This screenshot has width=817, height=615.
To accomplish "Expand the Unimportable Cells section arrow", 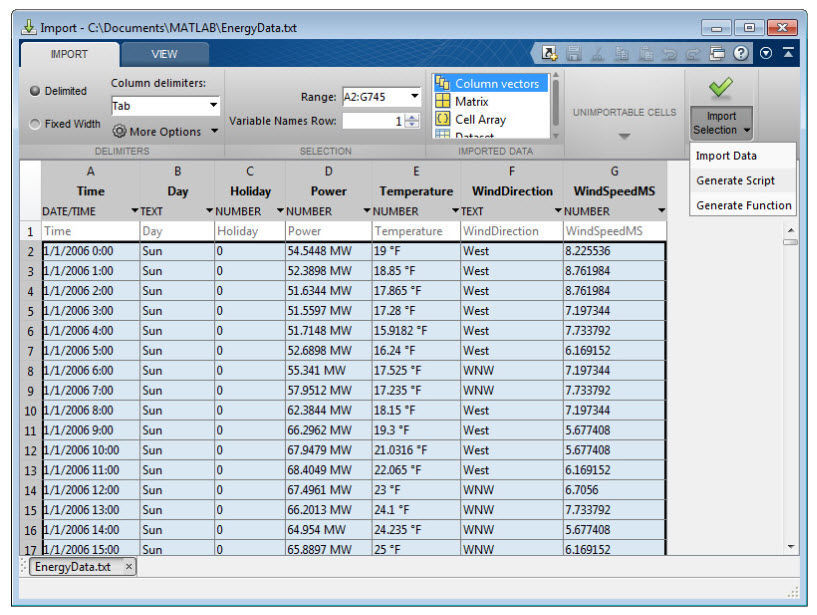I will tap(623, 136).
